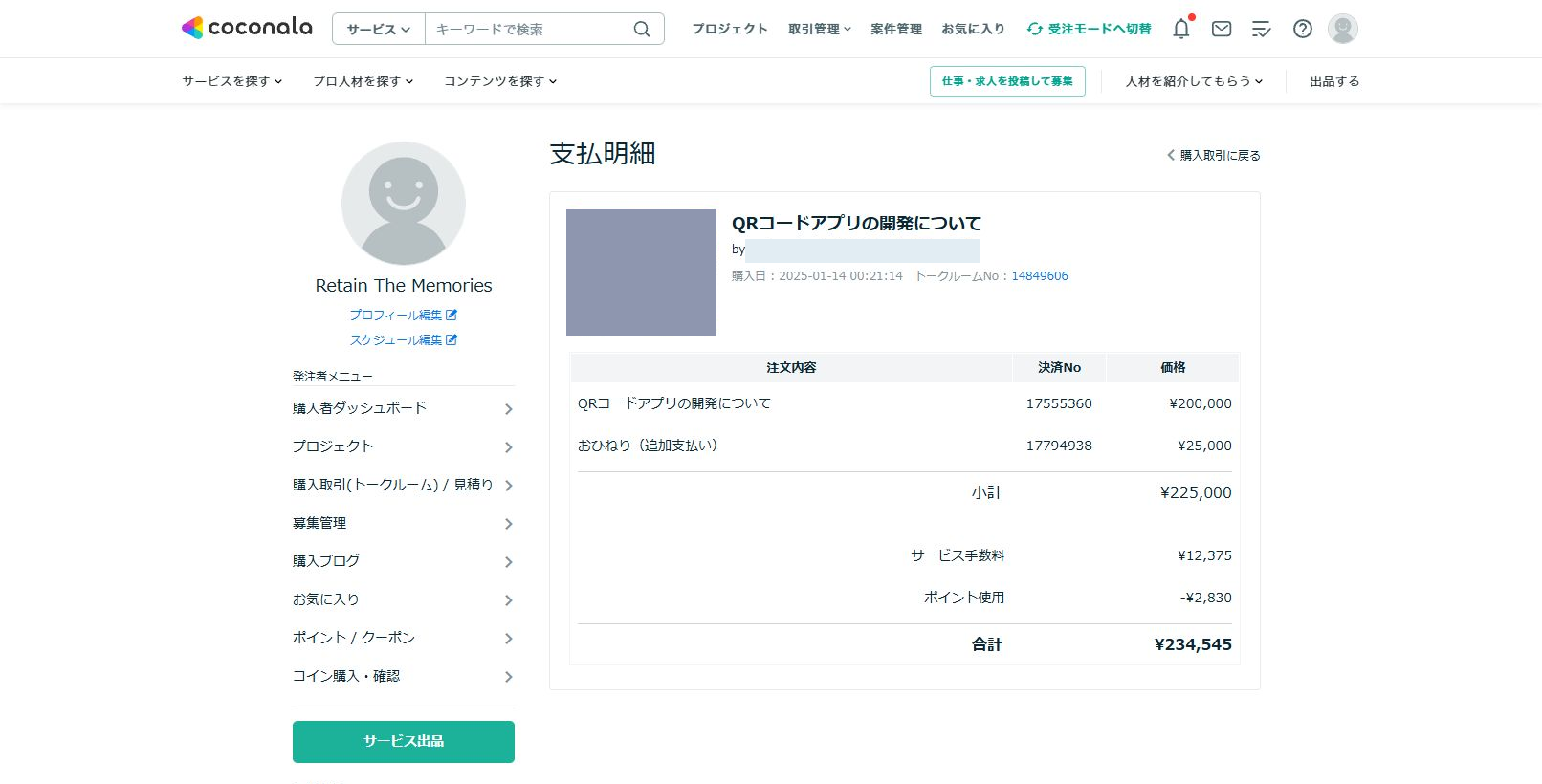
Task: Open 購入取引(トークルーム) / 見積り sidebar item
Action: [x=404, y=485]
